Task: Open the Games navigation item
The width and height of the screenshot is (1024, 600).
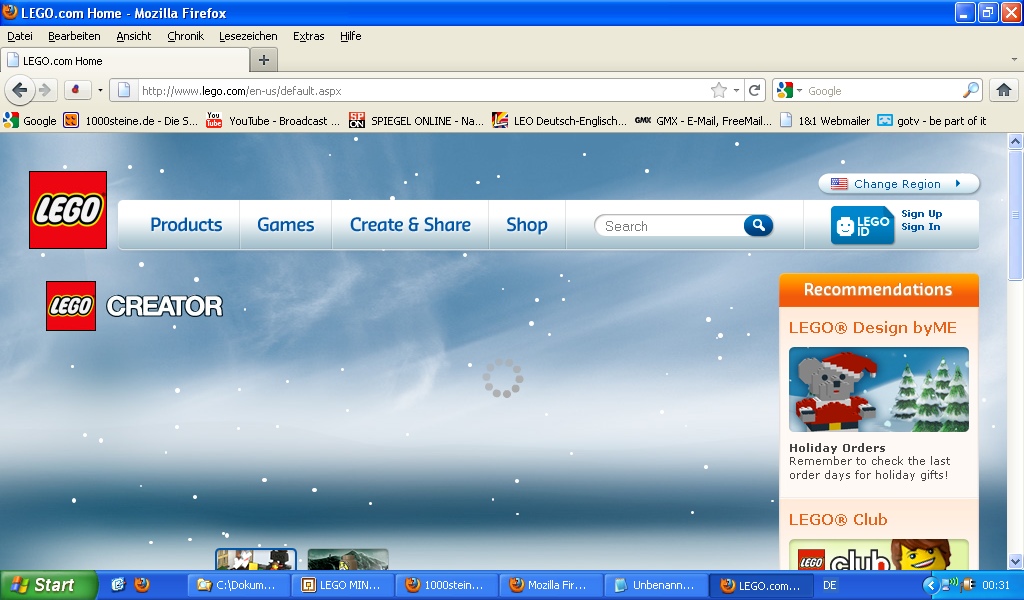Action: (x=285, y=225)
